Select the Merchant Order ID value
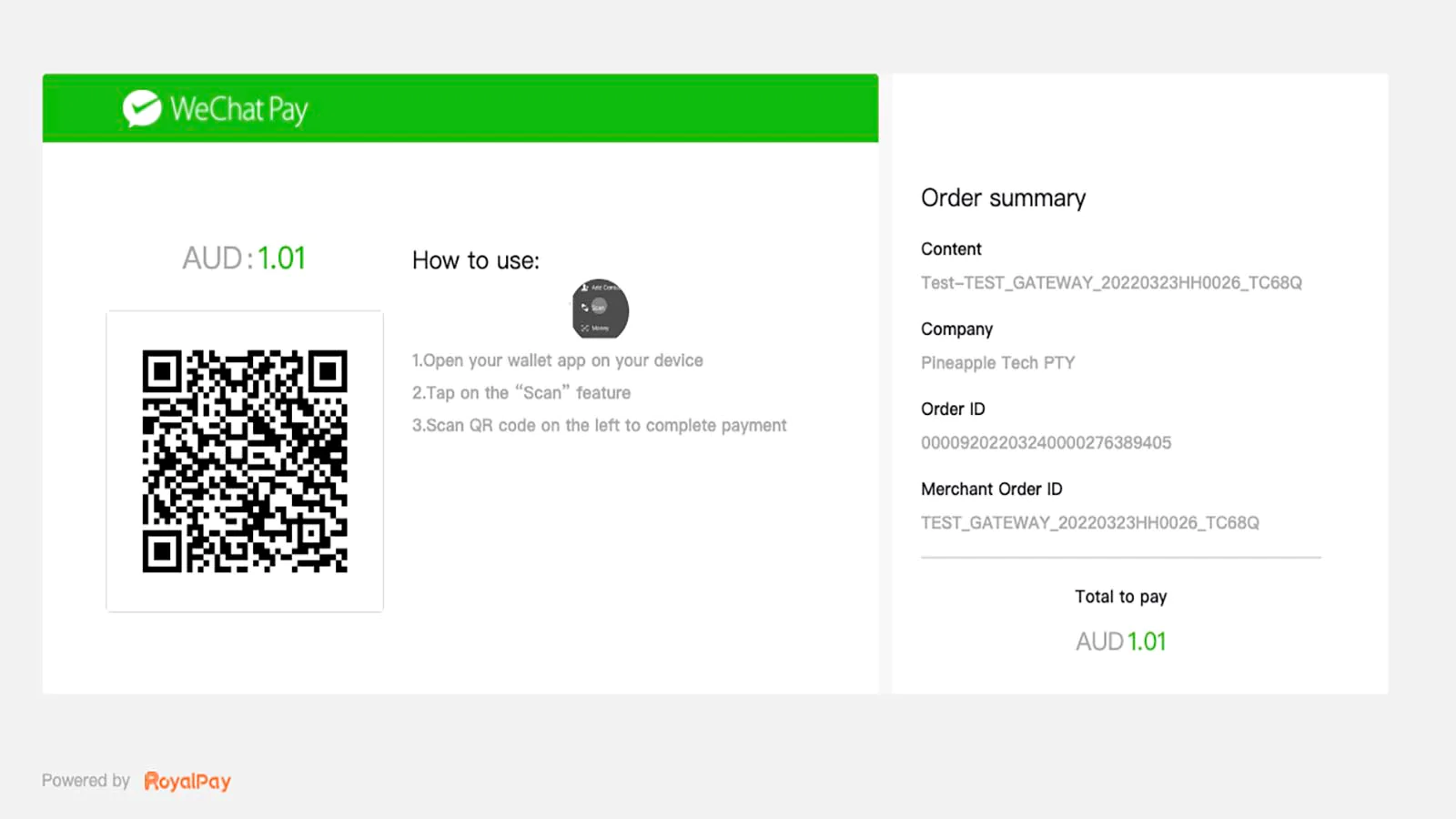This screenshot has width=1456, height=819. pyautogui.click(x=1090, y=523)
